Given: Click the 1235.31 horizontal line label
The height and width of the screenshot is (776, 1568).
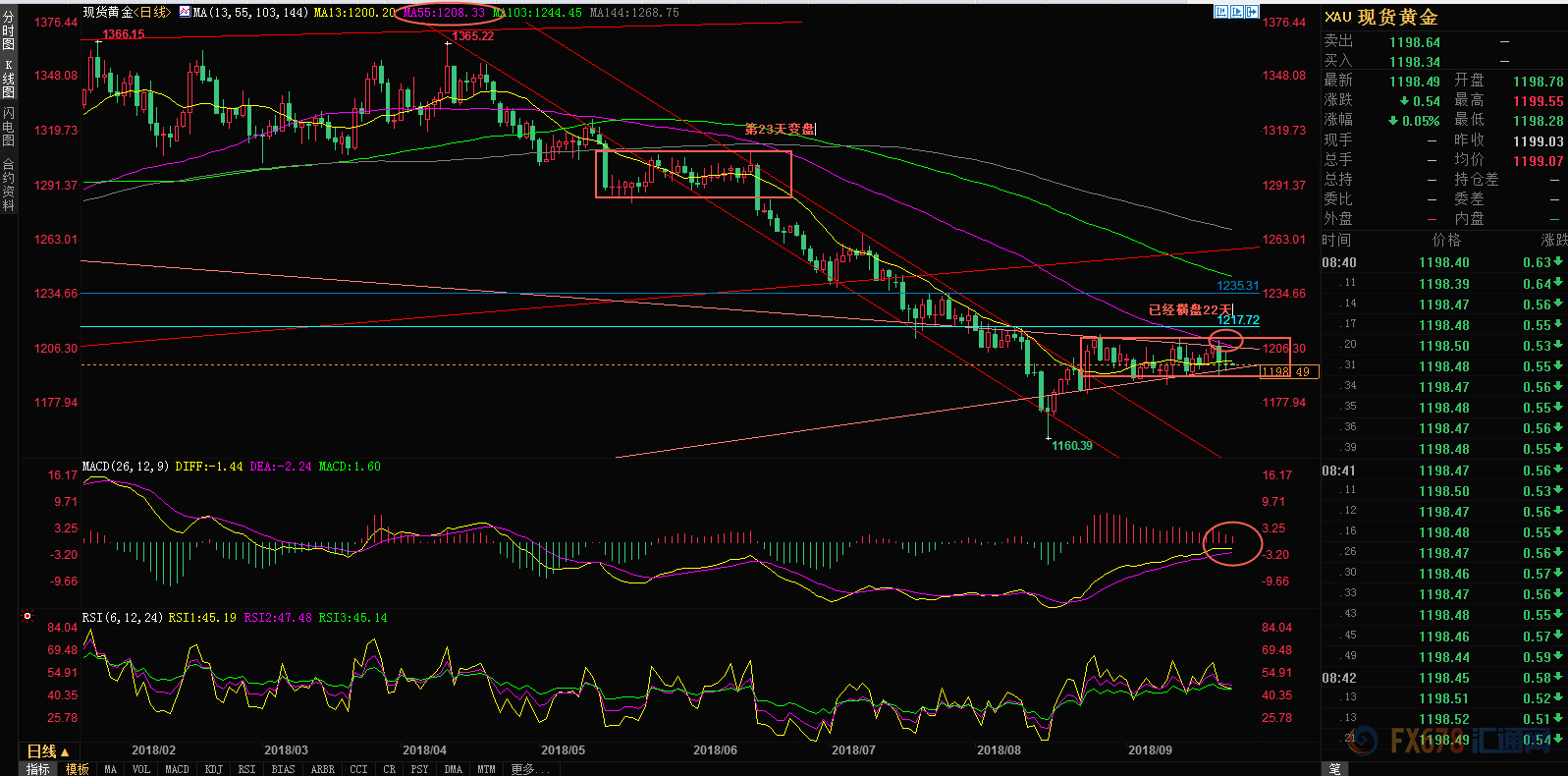Looking at the screenshot, I should (x=1237, y=286).
